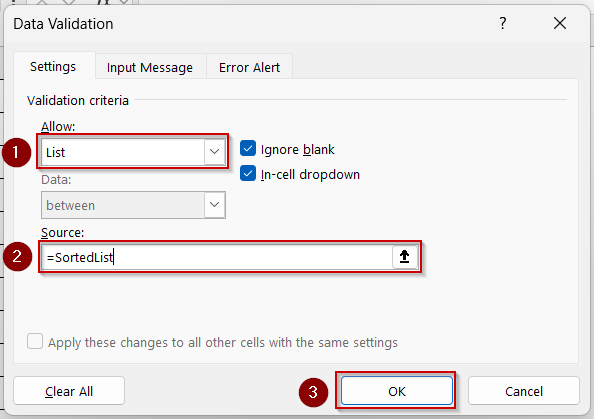Click the Clear All button
This screenshot has height=419, width=594.
tap(69, 391)
